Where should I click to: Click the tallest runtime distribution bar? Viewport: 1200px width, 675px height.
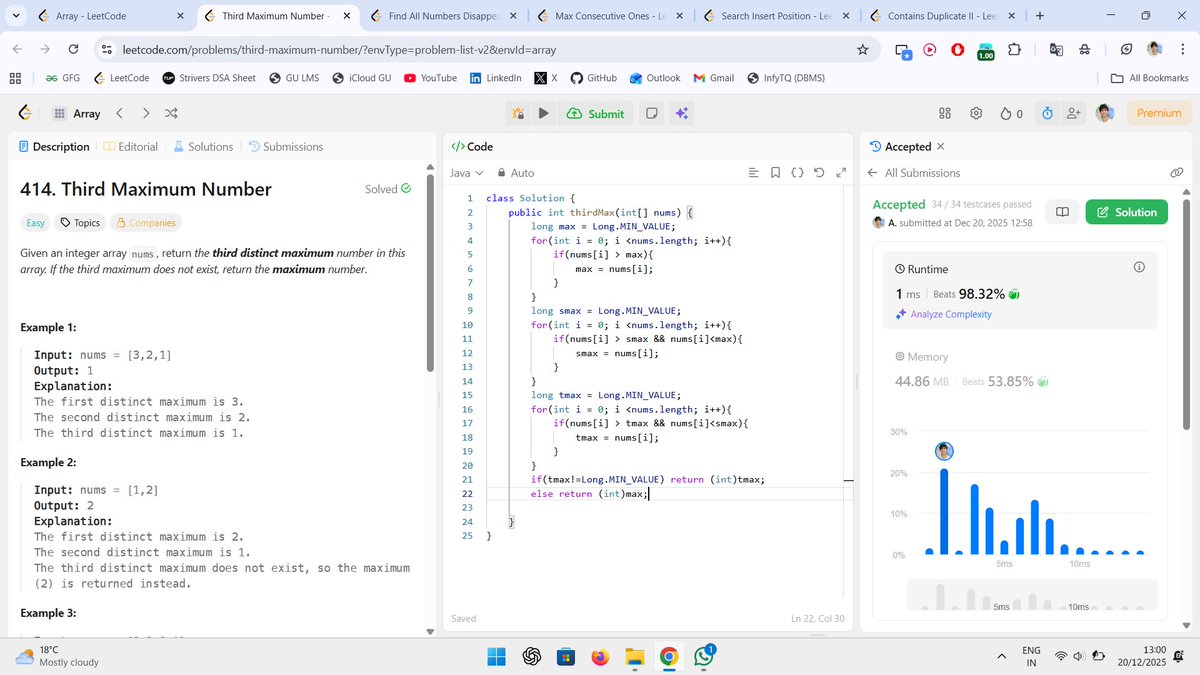944,511
